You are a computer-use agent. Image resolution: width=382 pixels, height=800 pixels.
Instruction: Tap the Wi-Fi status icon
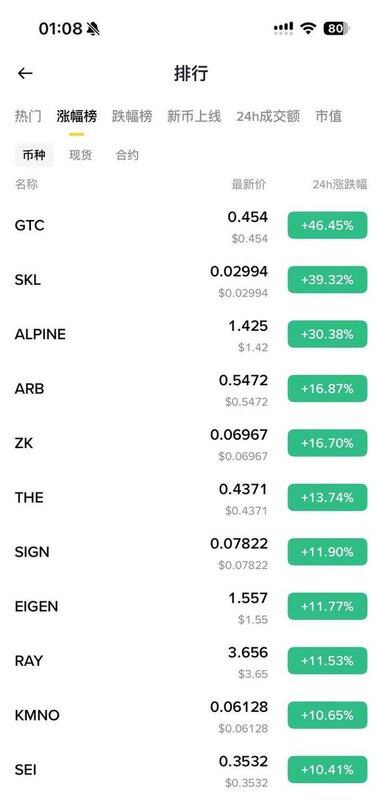(308, 28)
